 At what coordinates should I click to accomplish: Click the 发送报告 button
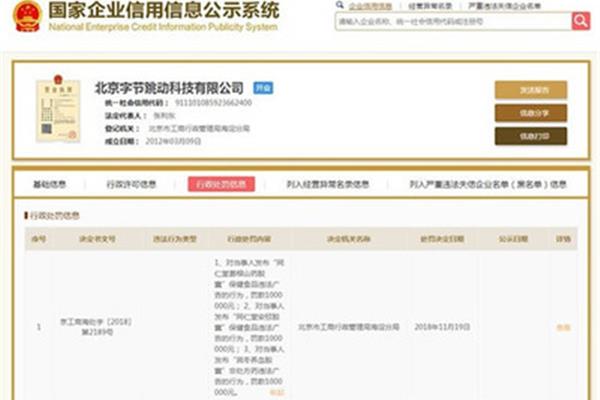click(531, 90)
